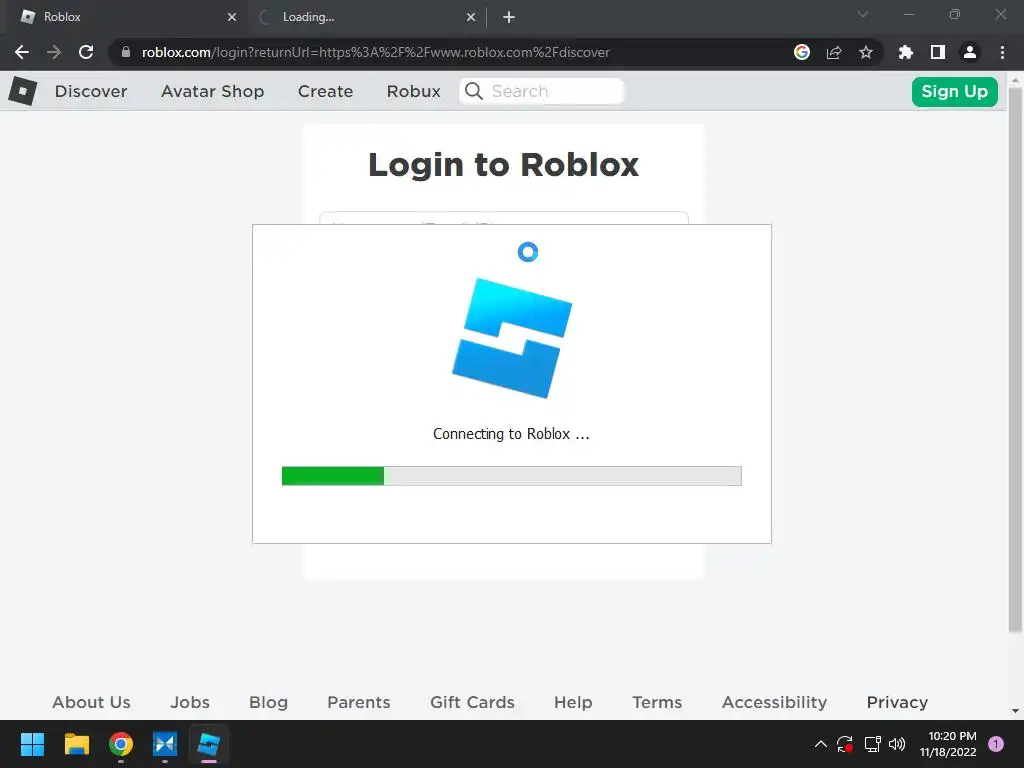Open Chrome's three-dot menu

pyautogui.click(x=1002, y=52)
